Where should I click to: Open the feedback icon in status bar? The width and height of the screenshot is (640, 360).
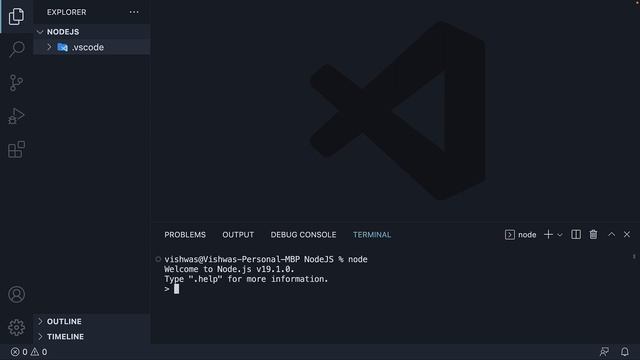[x=604, y=351]
